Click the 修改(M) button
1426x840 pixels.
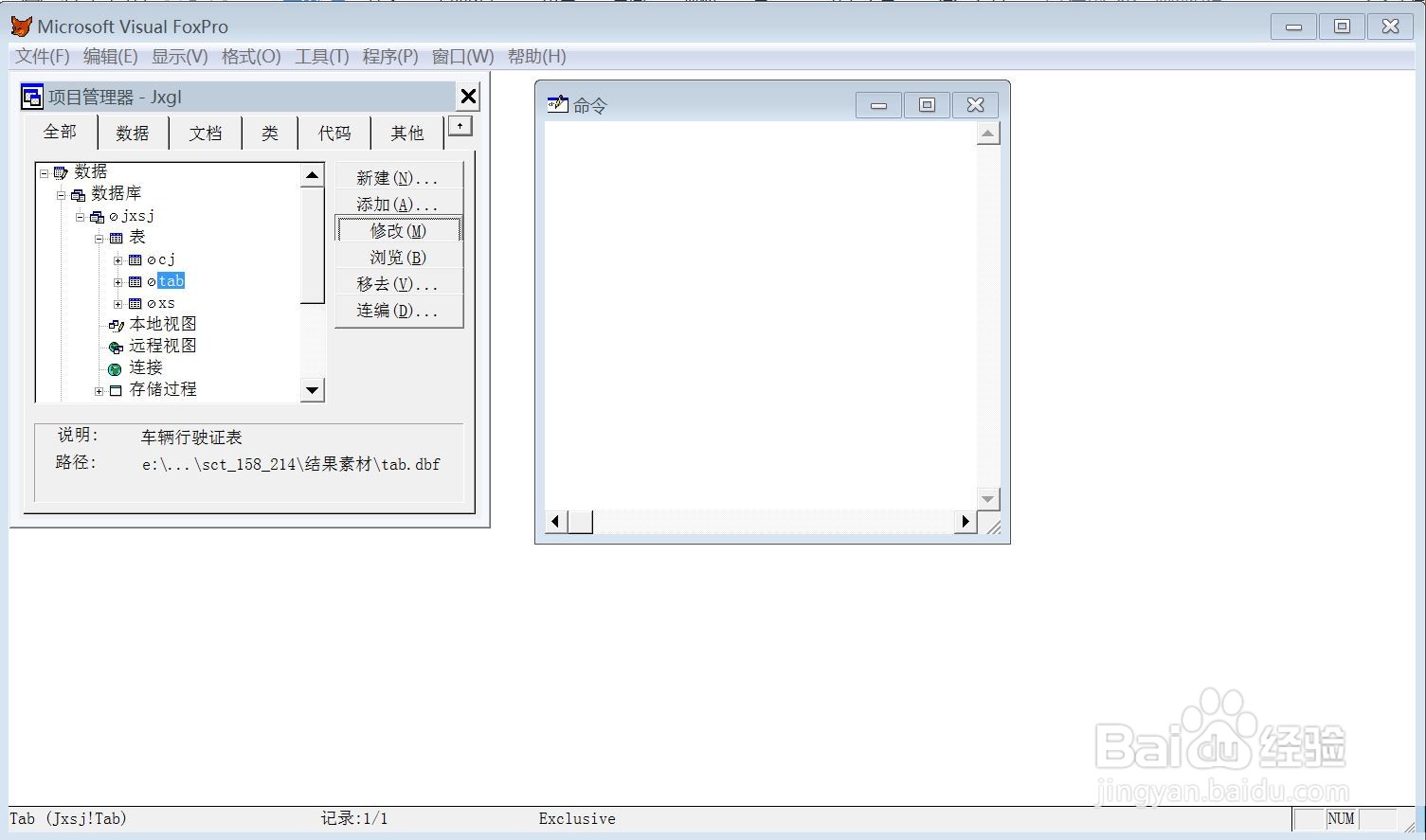(399, 230)
